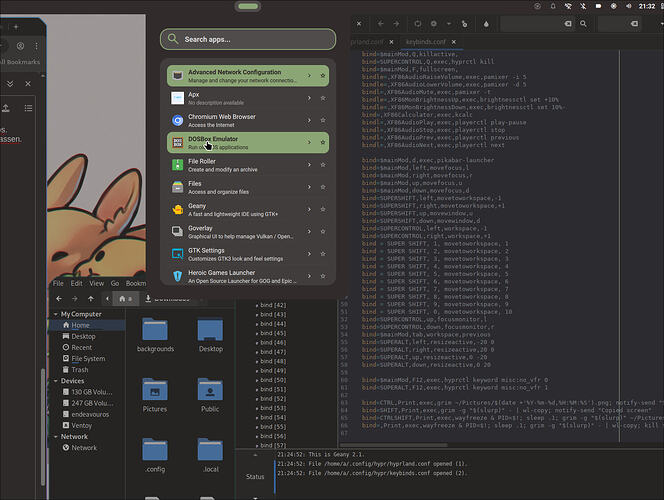Select Trash in the file manager sidebar
Image resolution: width=664 pixels, height=500 pixels.
[81, 370]
